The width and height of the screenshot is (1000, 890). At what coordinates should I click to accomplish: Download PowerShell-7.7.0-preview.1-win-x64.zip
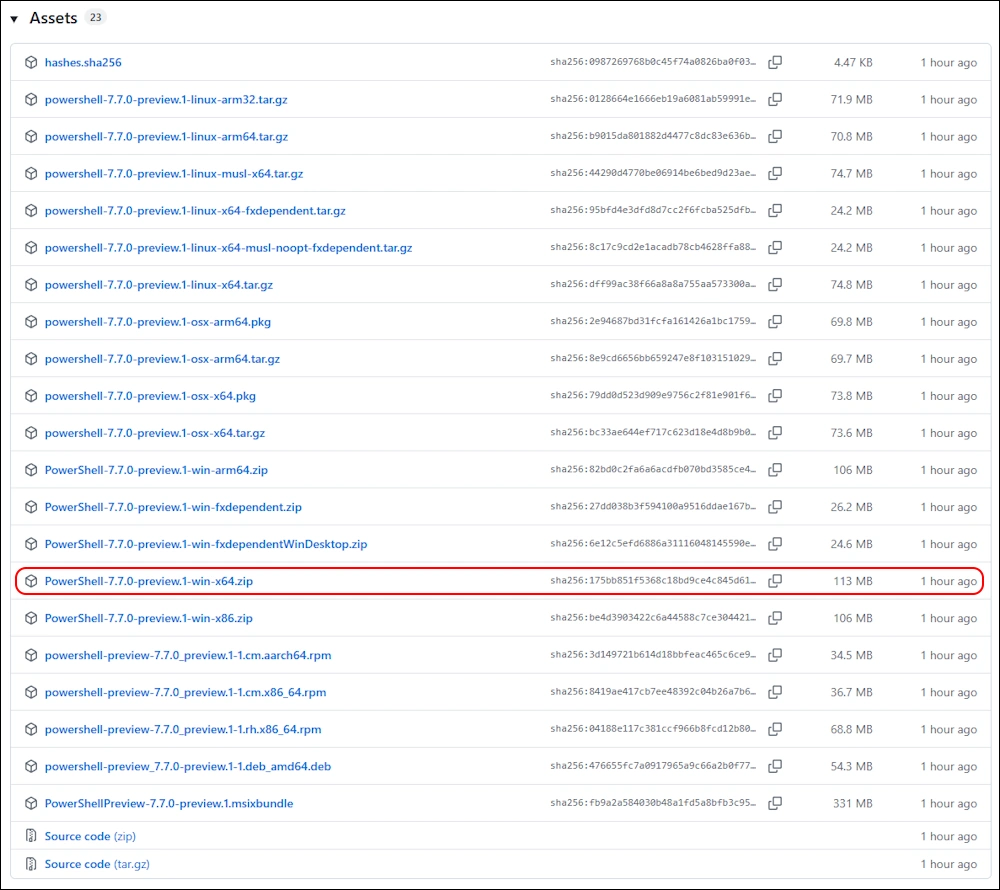[x=146, y=581]
